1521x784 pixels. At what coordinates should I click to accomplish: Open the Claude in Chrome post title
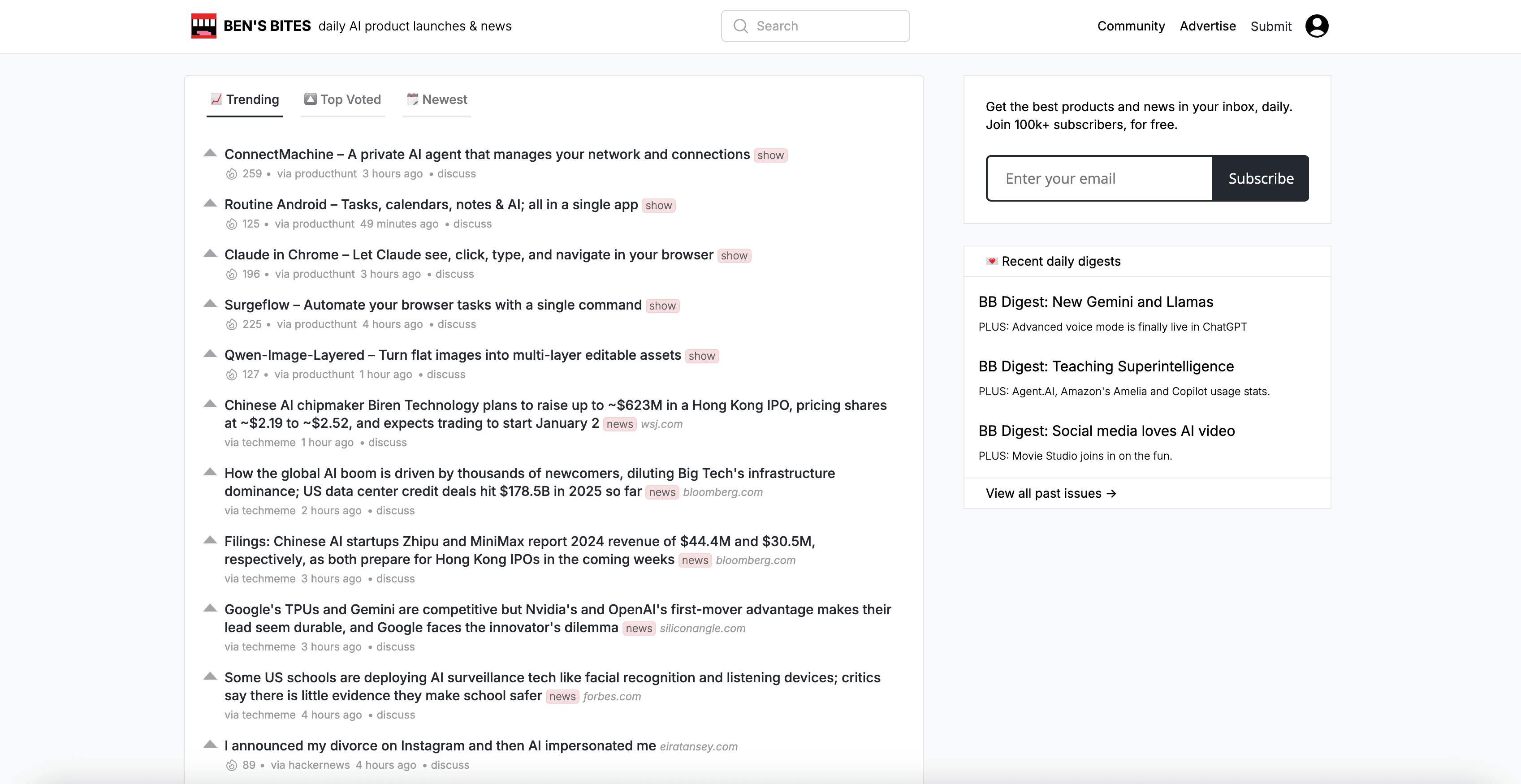[469, 254]
